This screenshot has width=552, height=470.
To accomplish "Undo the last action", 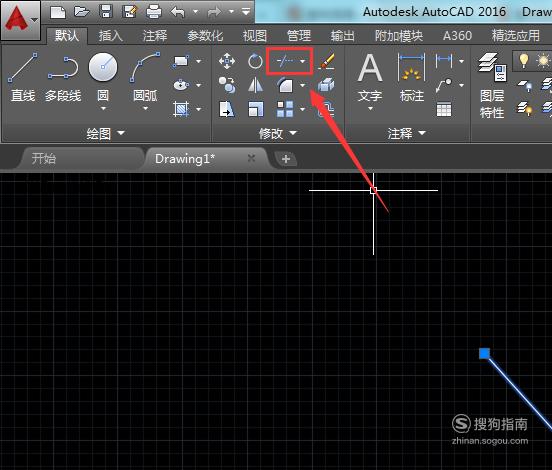I will coord(178,12).
